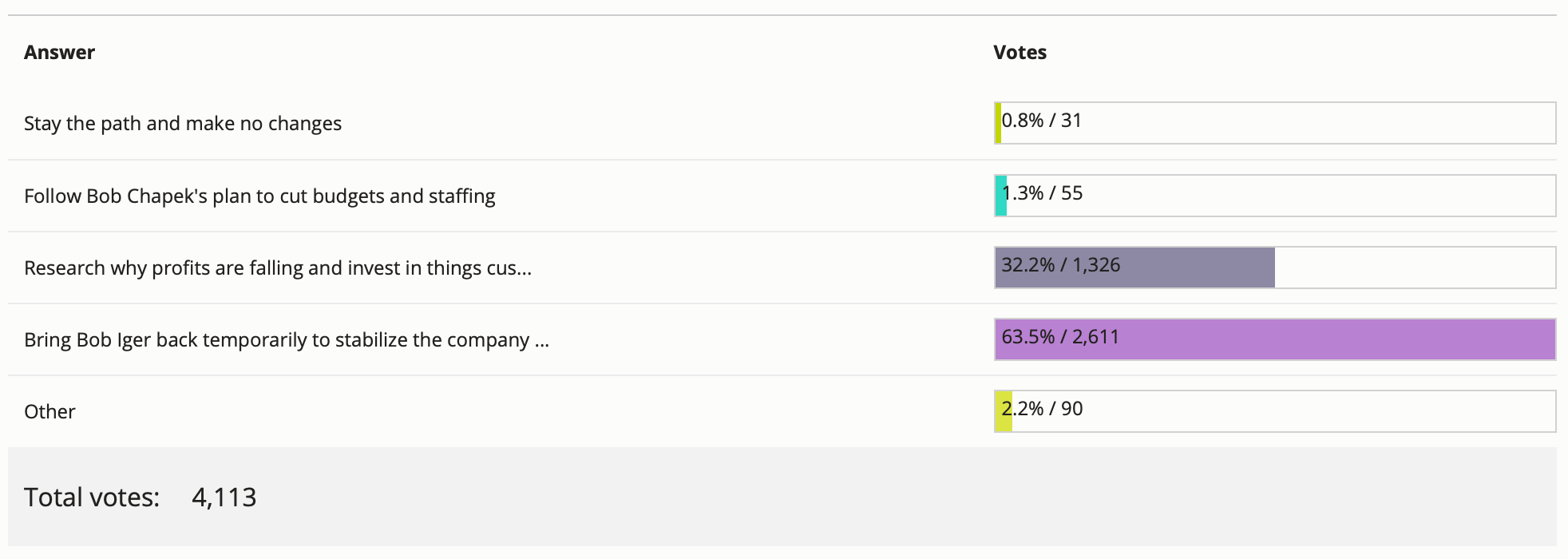Click the '2.2% / 90' vote label
1568x559 pixels.
1042,409
